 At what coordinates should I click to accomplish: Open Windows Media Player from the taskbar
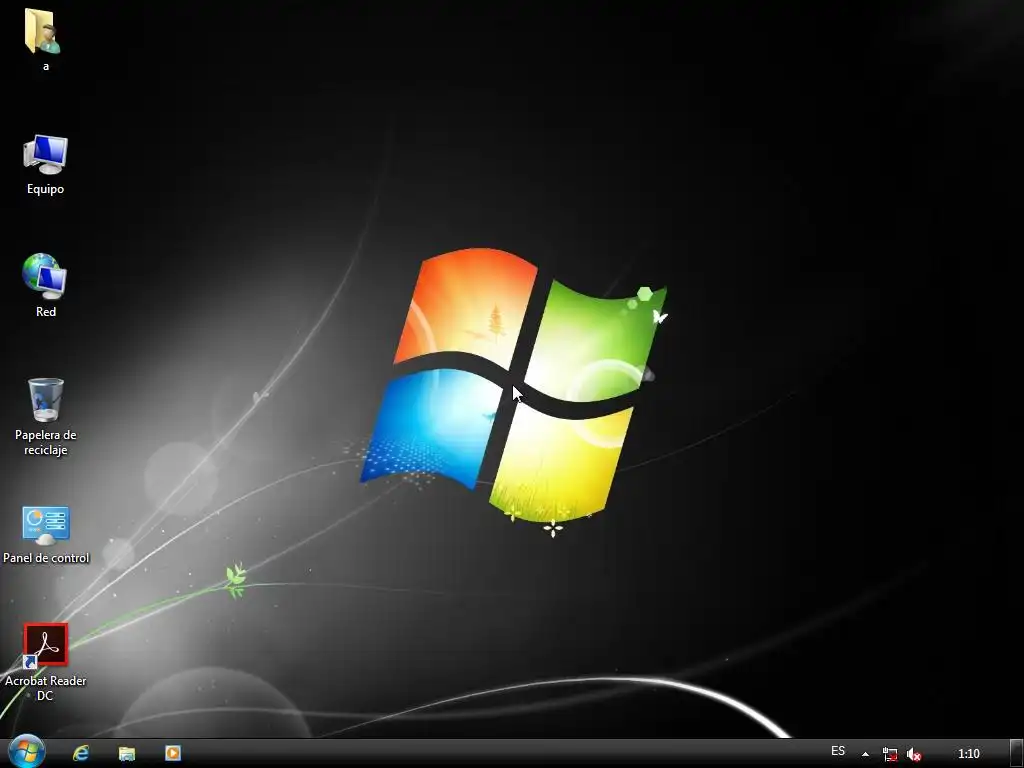coord(172,753)
